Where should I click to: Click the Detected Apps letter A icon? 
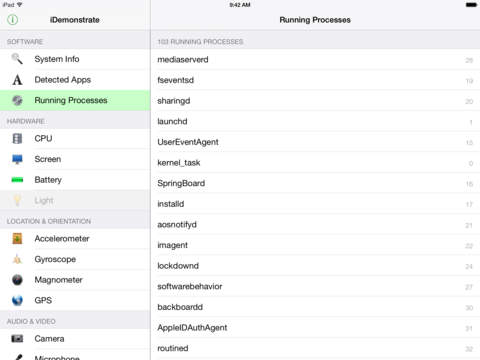click(x=17, y=80)
